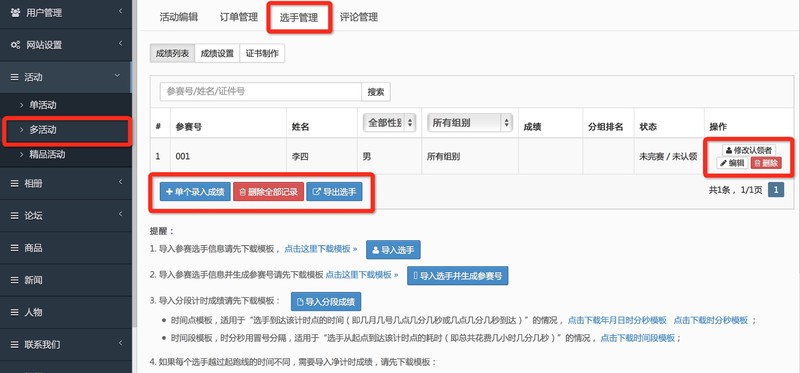Open the 新闻 sidebar menu
This screenshot has width=800, height=373.
(65, 280)
